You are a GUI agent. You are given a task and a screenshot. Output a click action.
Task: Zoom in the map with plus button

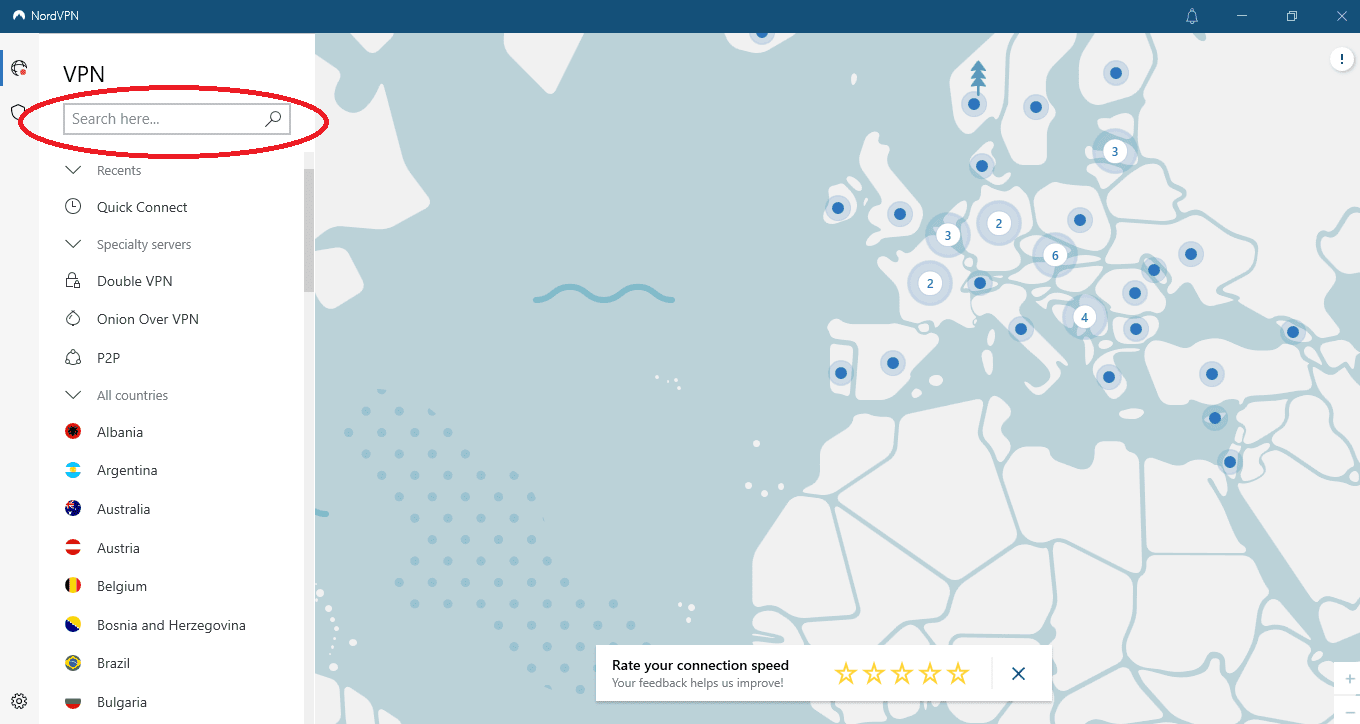pyautogui.click(x=1349, y=678)
